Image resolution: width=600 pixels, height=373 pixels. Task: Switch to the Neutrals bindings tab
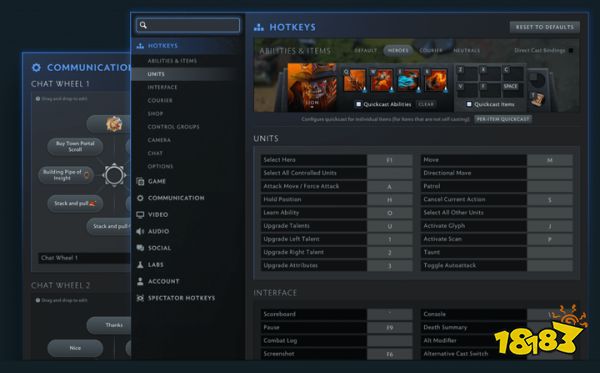point(466,50)
